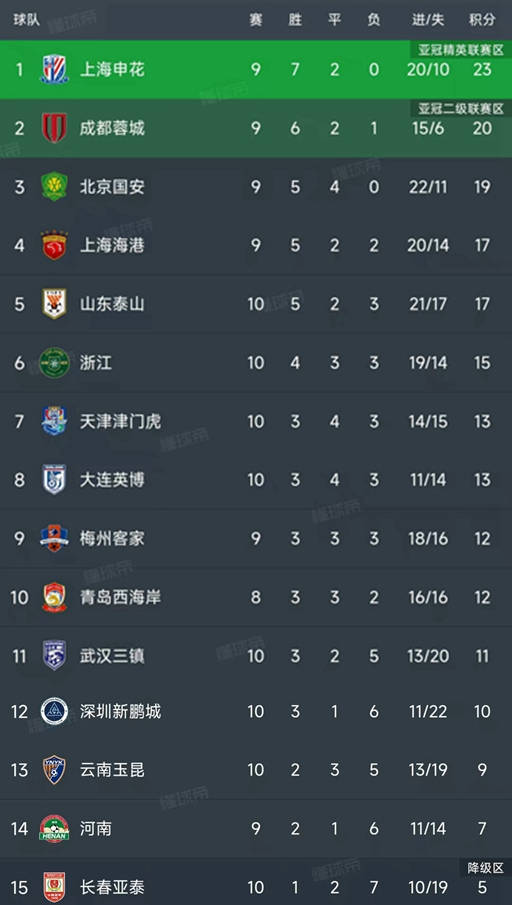Open the 长春亚泰 team name link
512x905 pixels.
(x=112, y=887)
